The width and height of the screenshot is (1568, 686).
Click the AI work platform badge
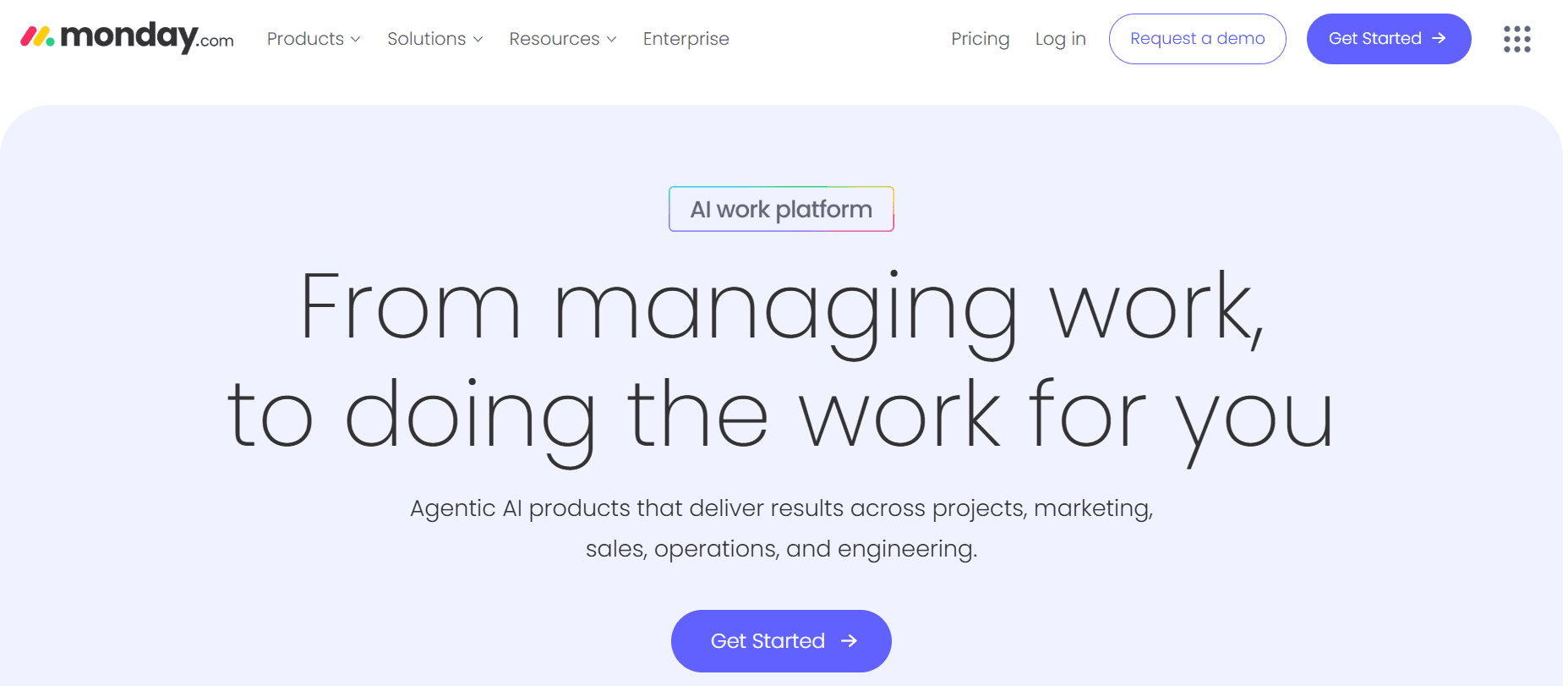tap(781, 209)
